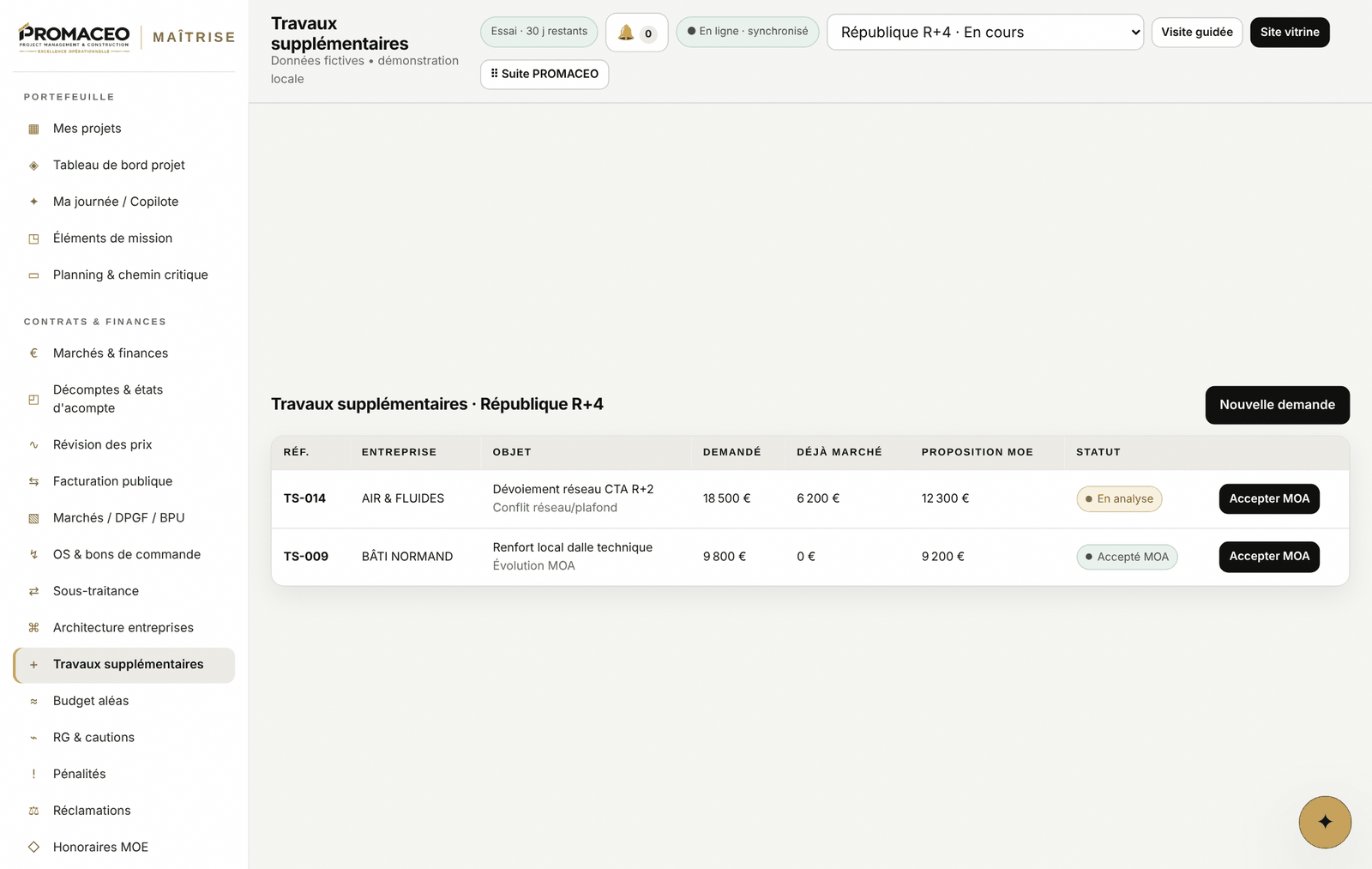Screen dimensions: 1372x869
Task: Click the Éléments de mission icon
Action: [x=34, y=238]
